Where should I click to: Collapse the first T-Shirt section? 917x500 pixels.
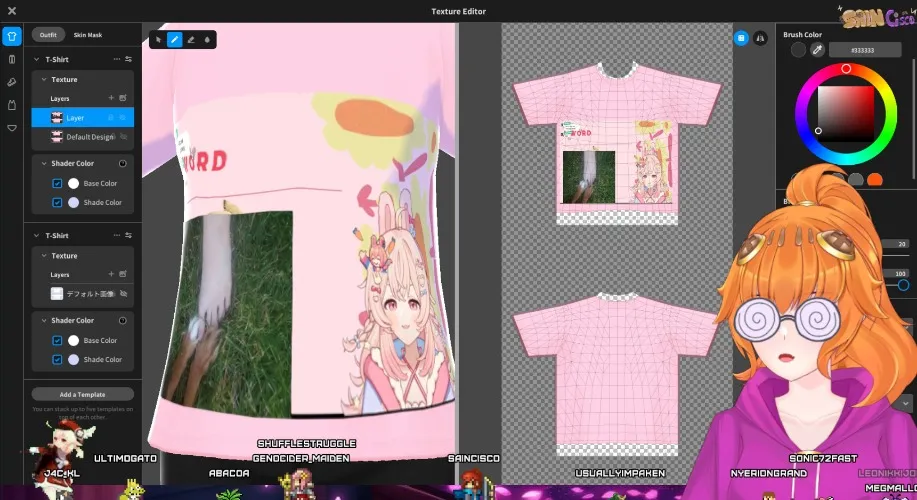(x=36, y=59)
